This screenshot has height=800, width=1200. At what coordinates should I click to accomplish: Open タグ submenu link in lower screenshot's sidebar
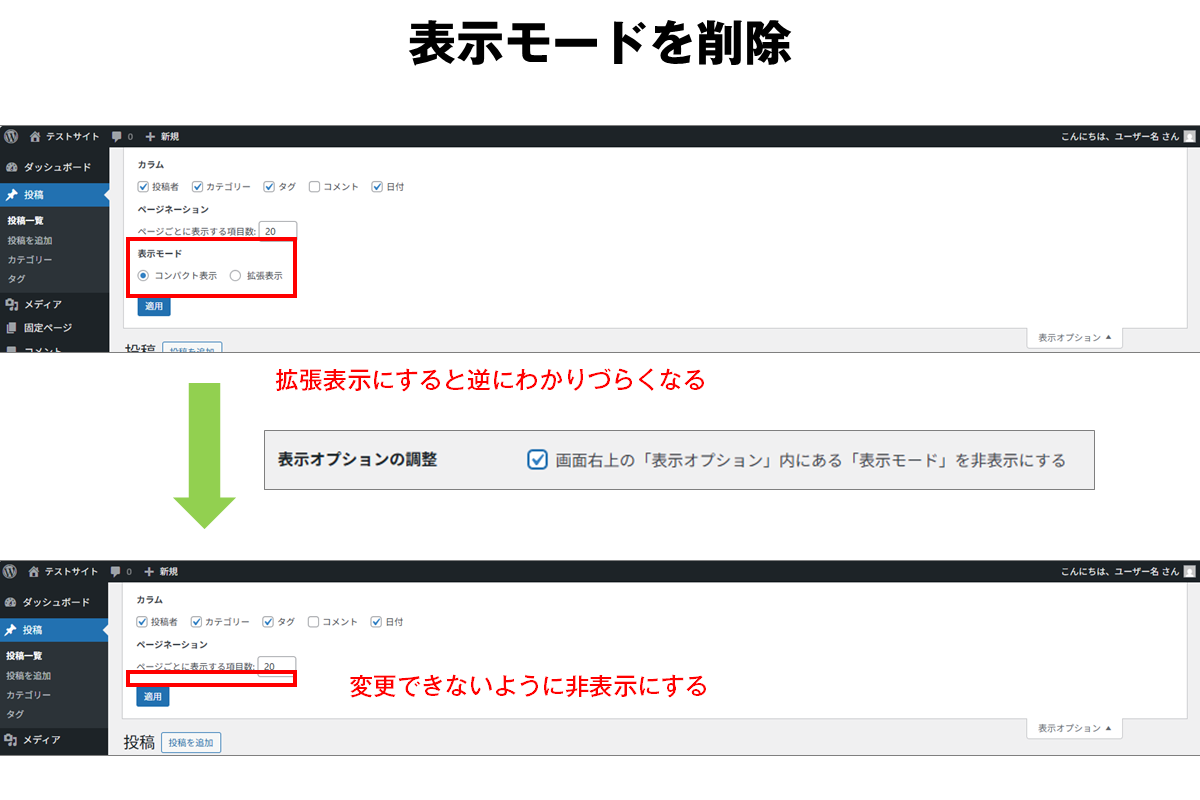16,714
